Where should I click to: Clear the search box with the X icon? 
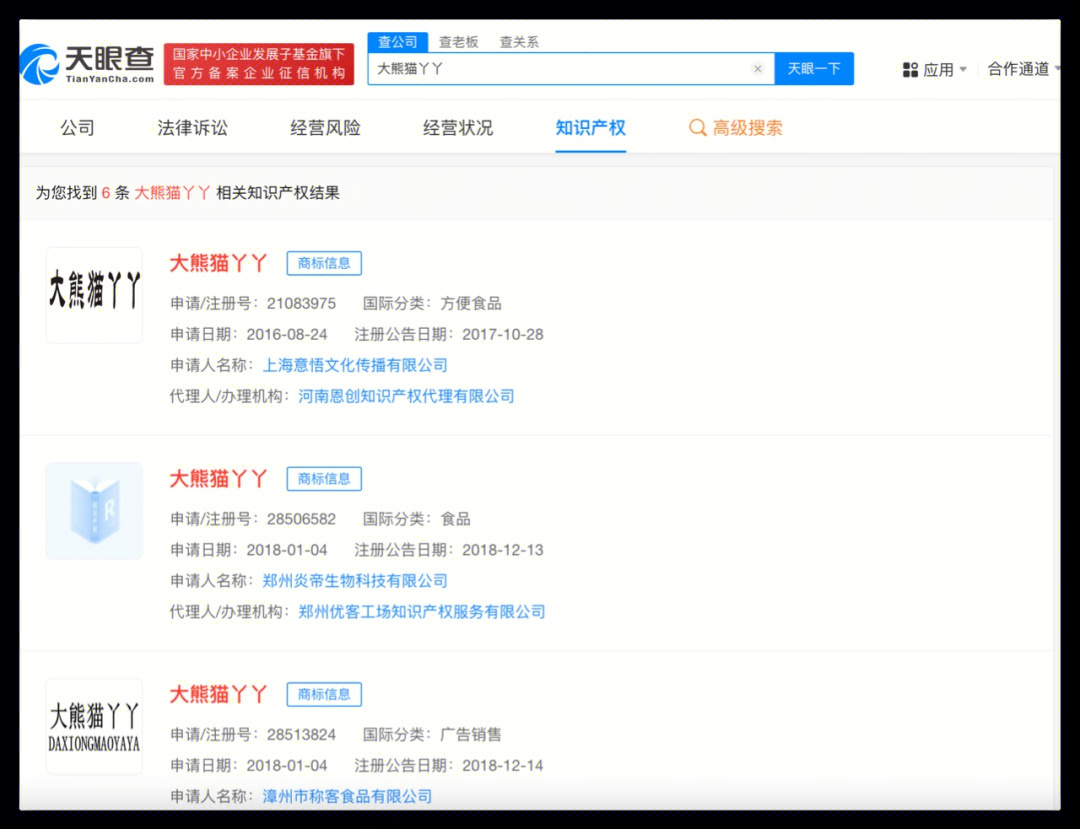(758, 69)
